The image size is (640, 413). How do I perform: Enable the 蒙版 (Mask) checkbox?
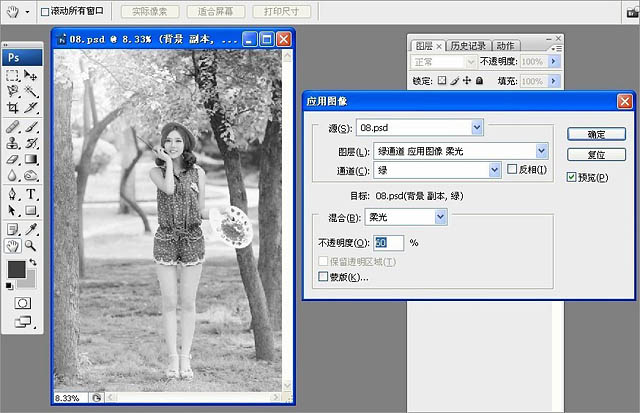click(323, 276)
